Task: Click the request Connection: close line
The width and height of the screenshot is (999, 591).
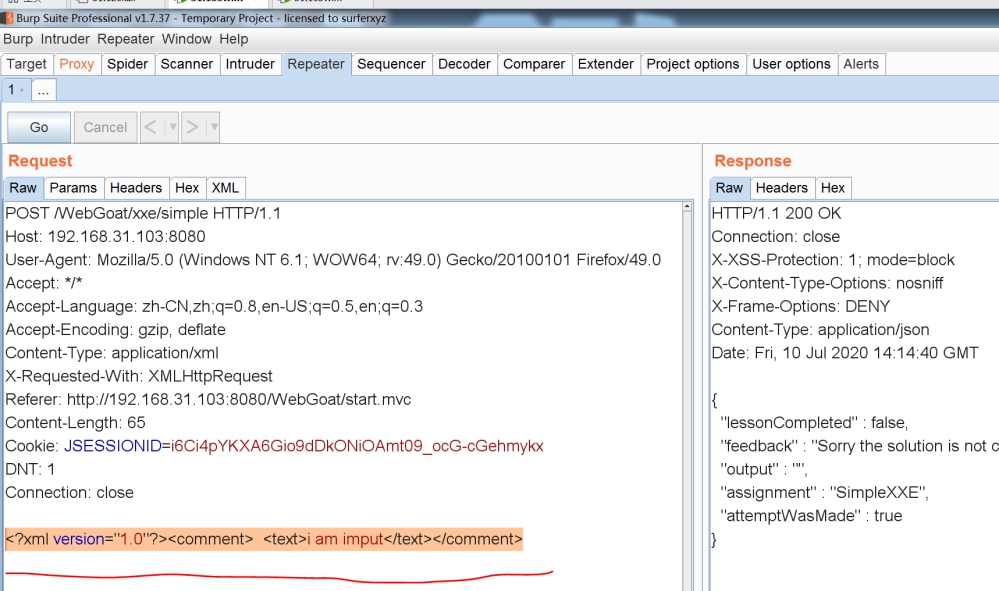Action: [69, 493]
